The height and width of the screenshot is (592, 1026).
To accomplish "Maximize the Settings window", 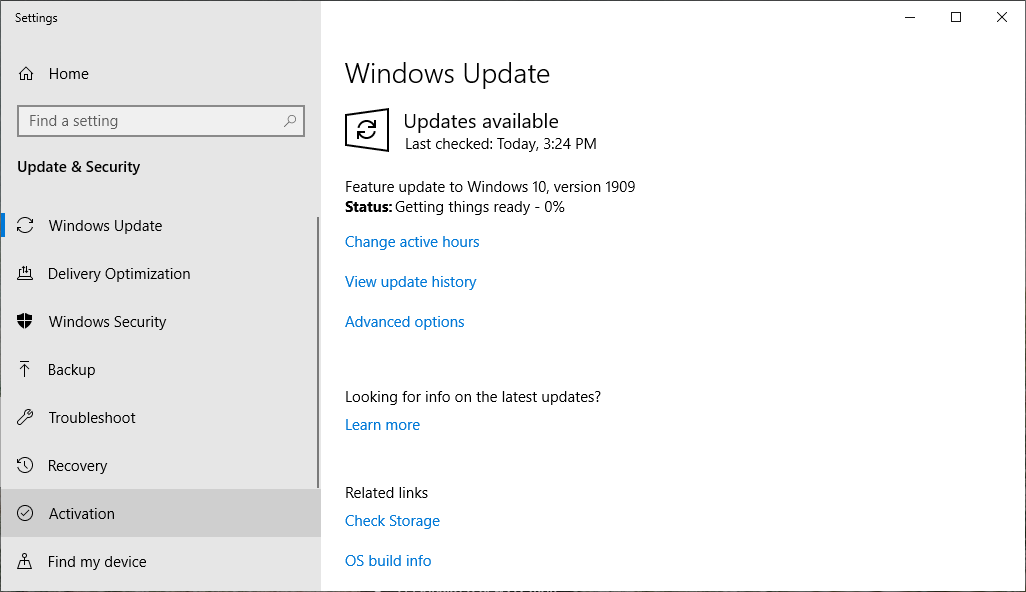I will 955,18.
